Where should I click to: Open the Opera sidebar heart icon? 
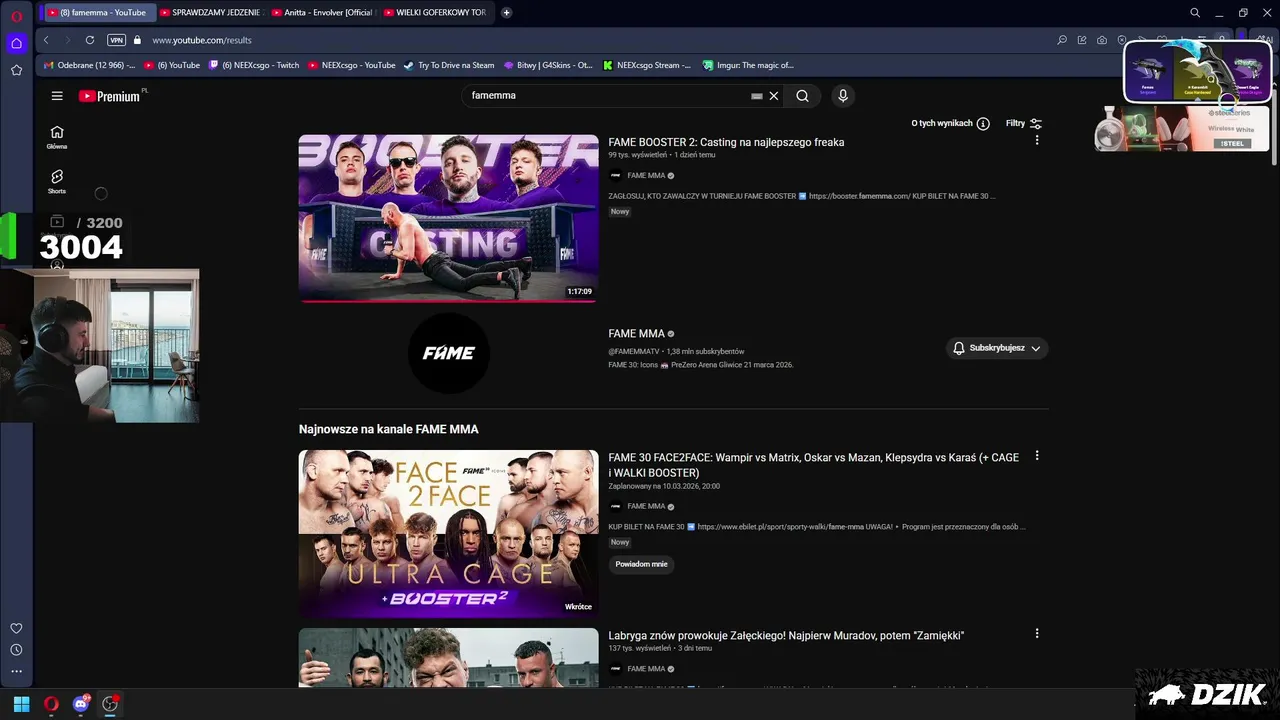click(16, 628)
